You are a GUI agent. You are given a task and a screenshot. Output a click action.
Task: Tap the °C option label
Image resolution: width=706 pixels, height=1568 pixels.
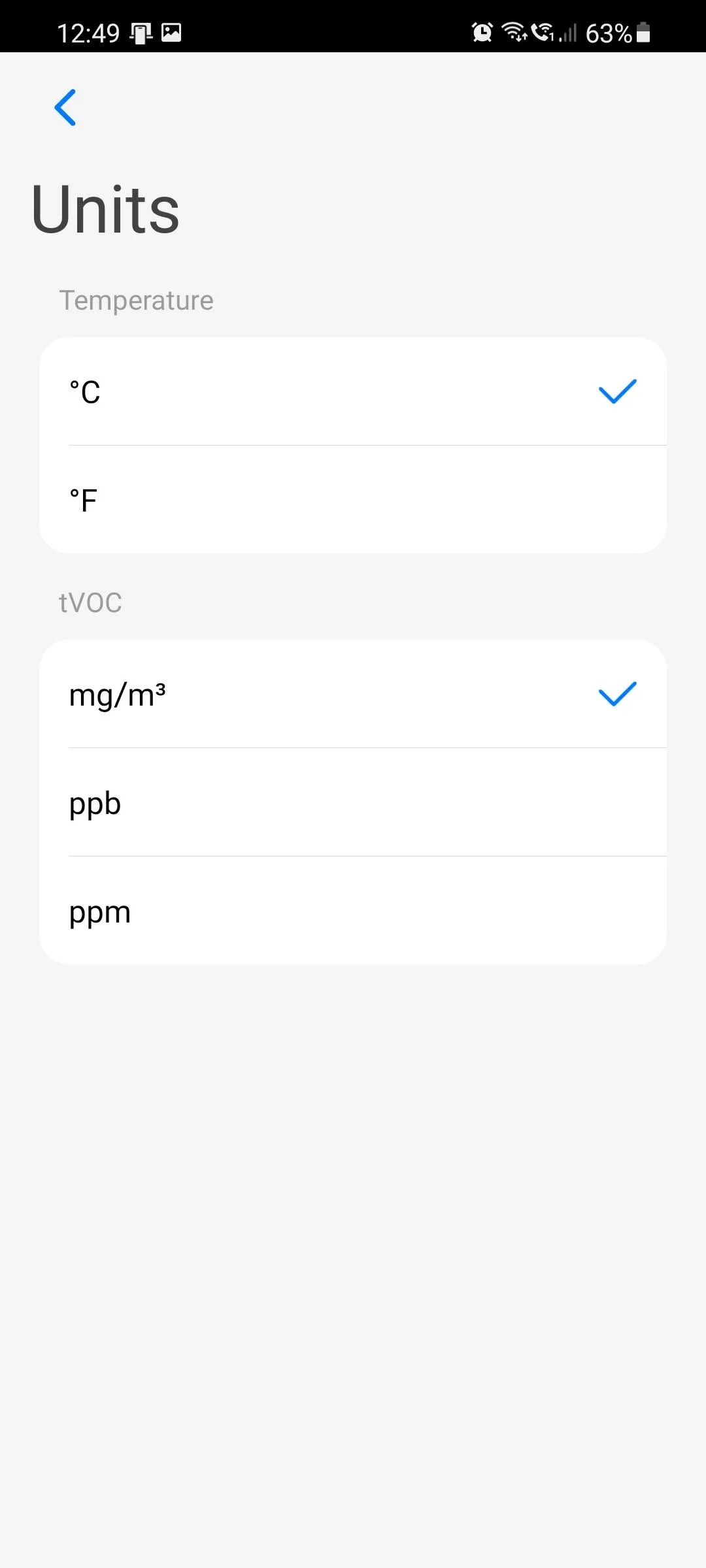pyautogui.click(x=85, y=392)
